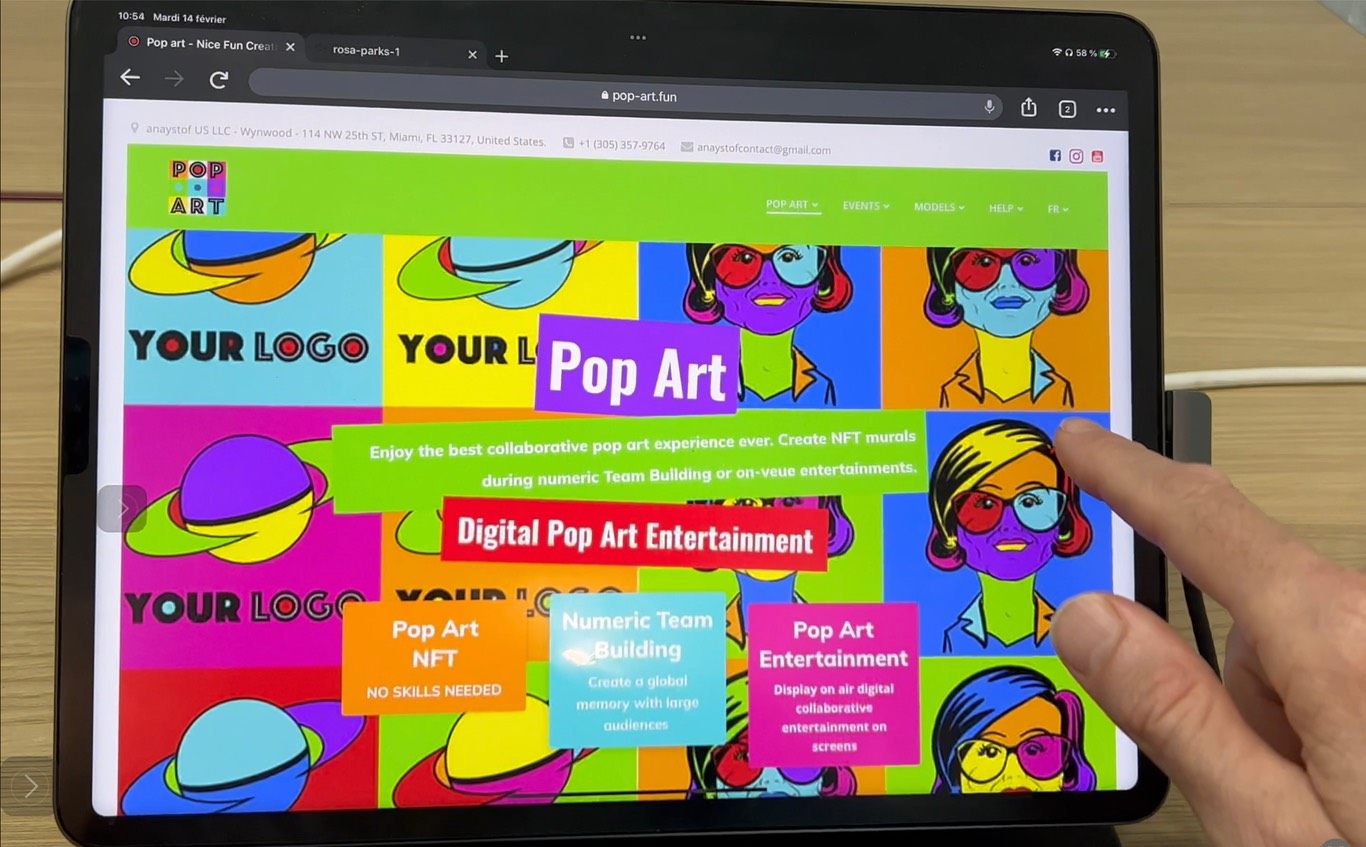The width and height of the screenshot is (1366, 847).
Task: Expand the EVENTS navigation dropdown
Action: pos(865,206)
